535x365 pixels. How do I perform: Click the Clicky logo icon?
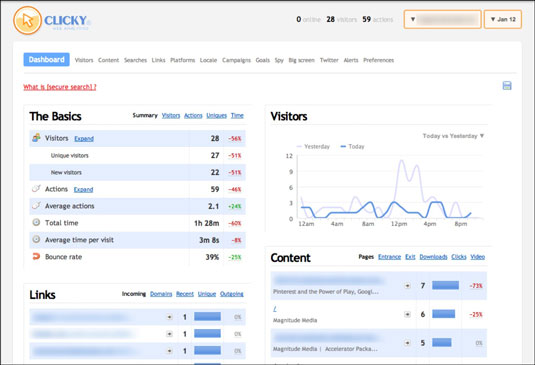[x=27, y=20]
